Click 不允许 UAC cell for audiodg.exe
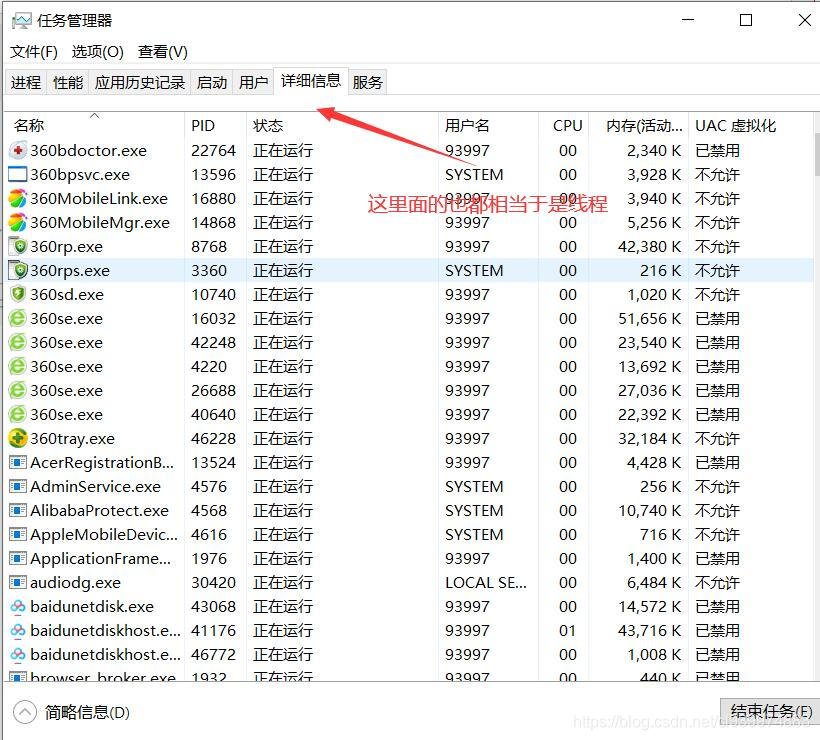The height and width of the screenshot is (740, 820). tap(718, 583)
